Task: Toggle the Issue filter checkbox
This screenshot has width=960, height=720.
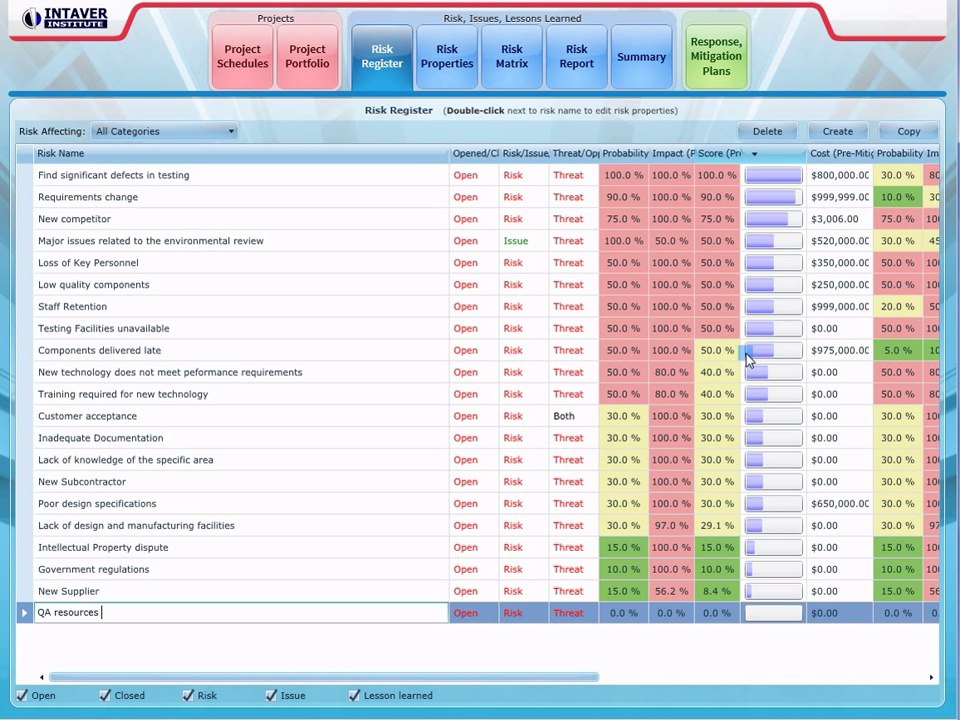Action: pos(271,695)
